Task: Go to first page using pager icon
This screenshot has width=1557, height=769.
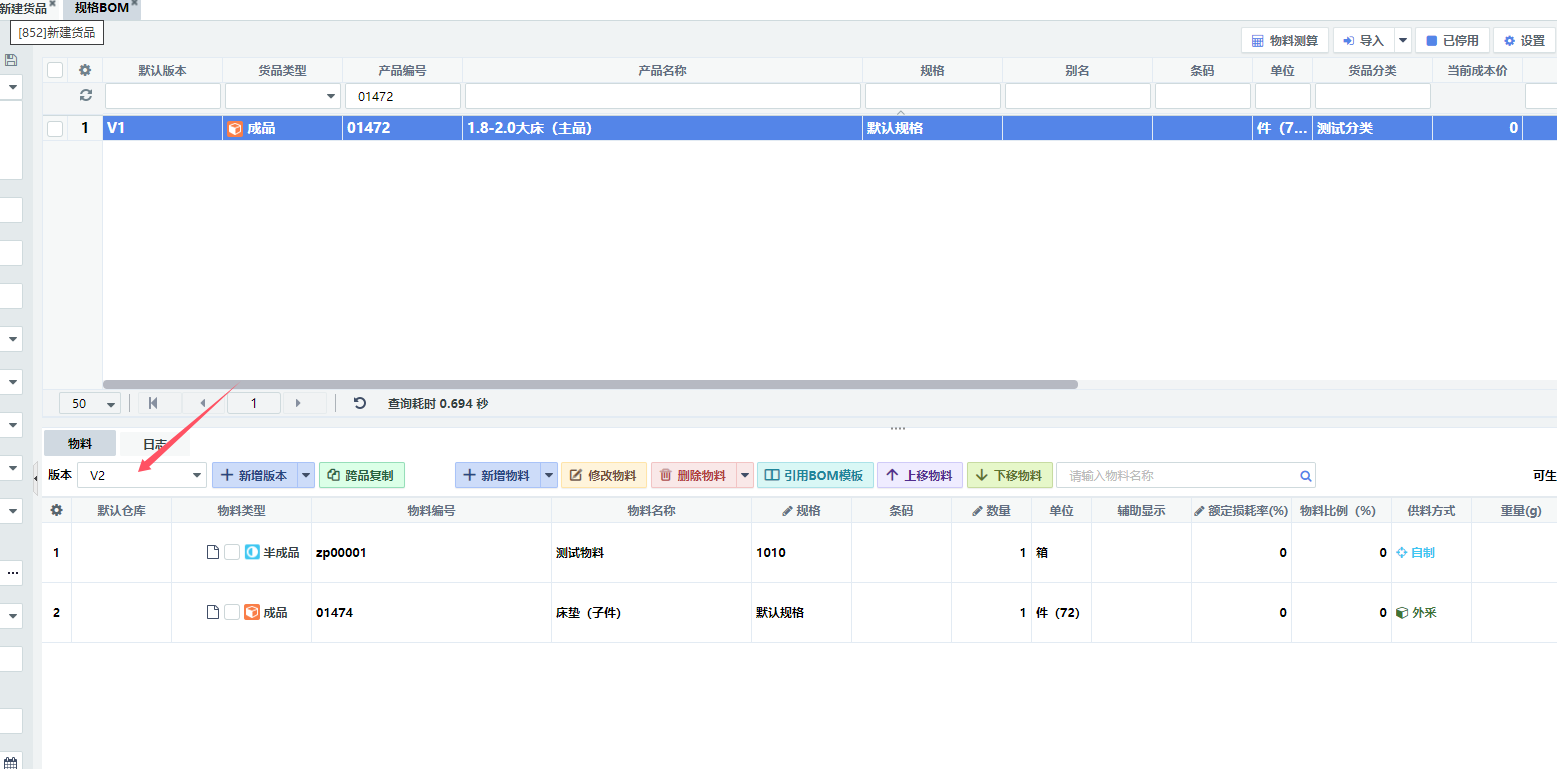Action: 153,403
